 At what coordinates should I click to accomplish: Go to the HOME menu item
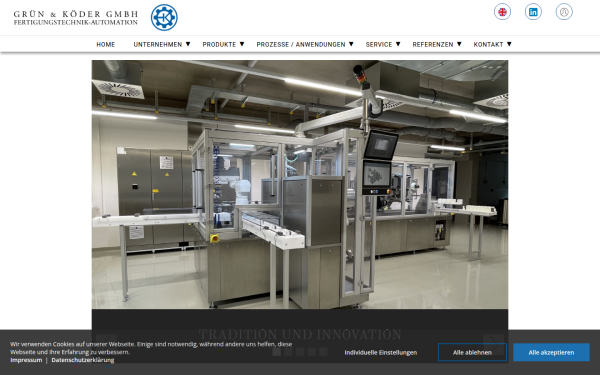tap(106, 44)
